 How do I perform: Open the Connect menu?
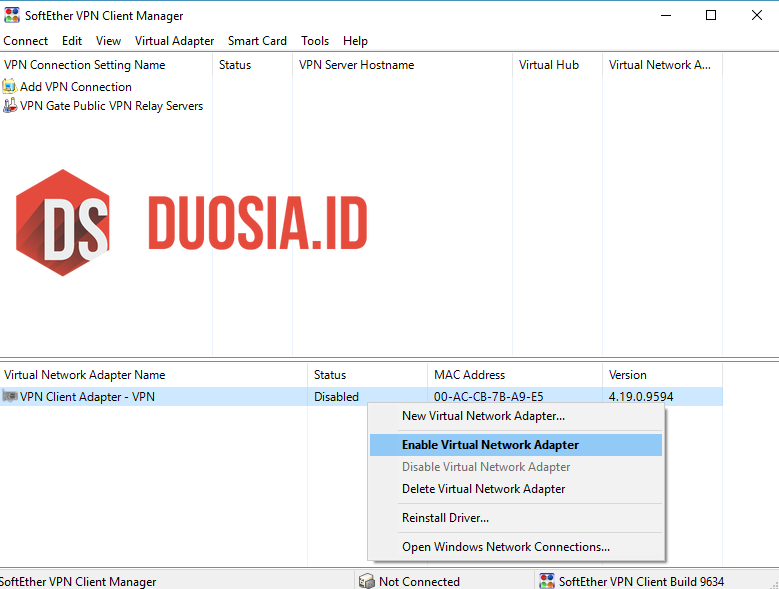point(25,41)
